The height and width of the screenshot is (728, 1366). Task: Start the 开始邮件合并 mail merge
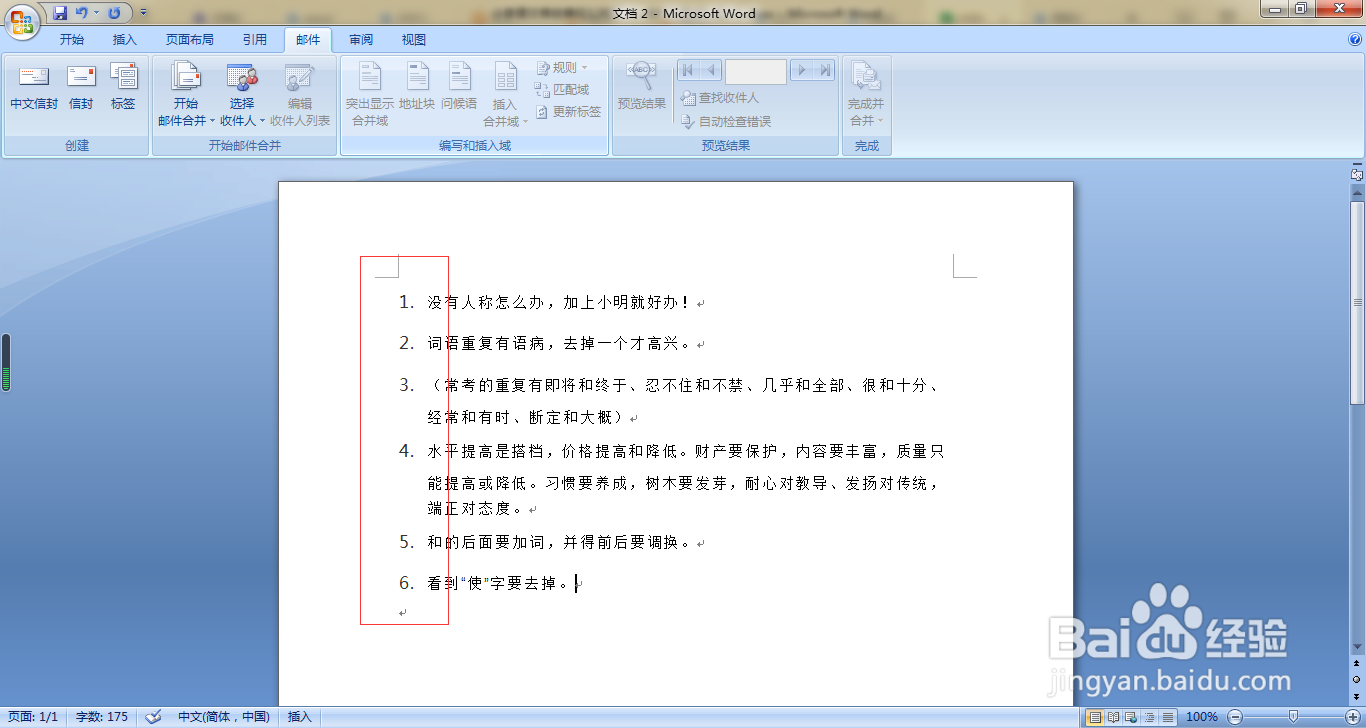[x=186, y=95]
